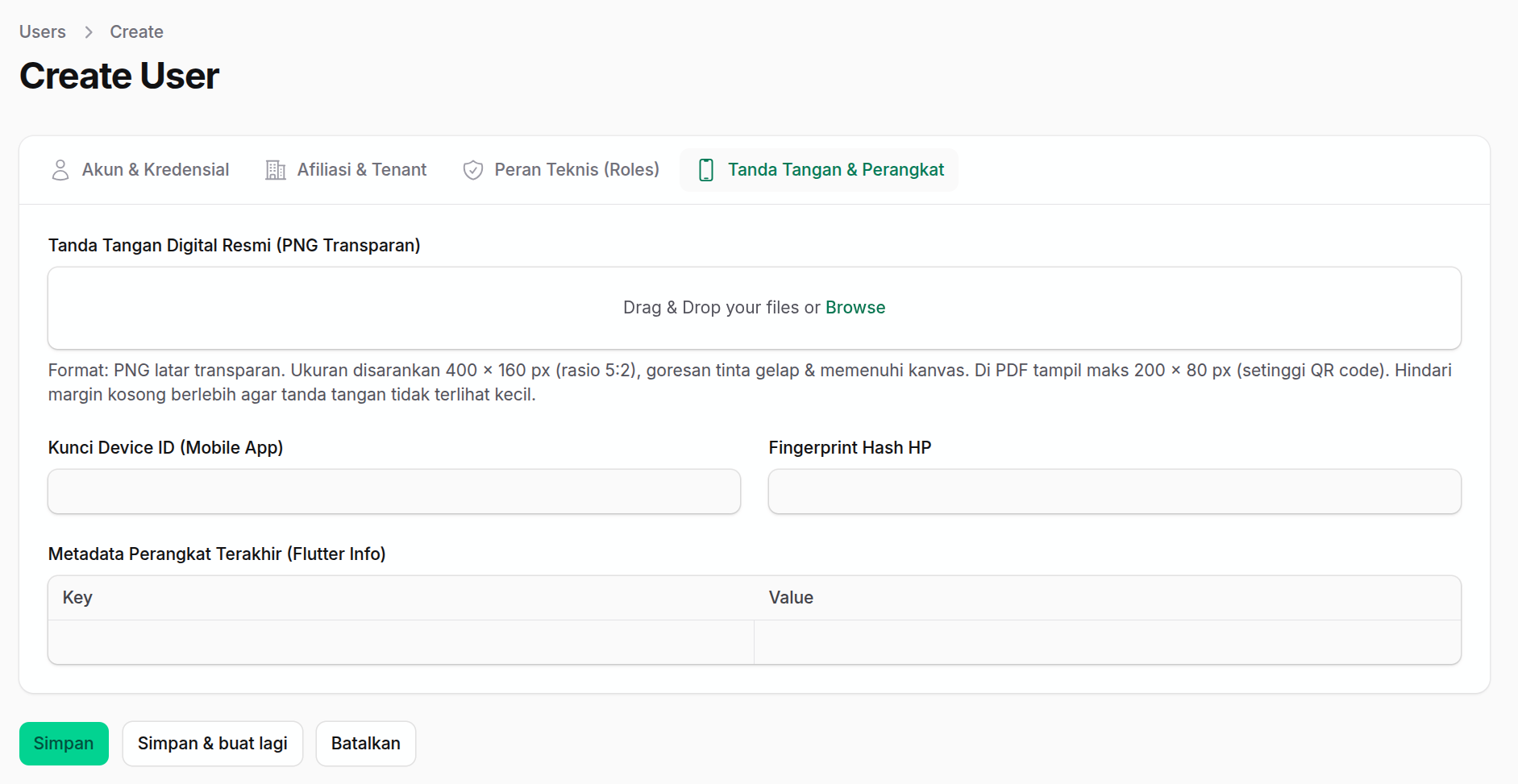Click the metadata Value cell input

coord(1108,642)
